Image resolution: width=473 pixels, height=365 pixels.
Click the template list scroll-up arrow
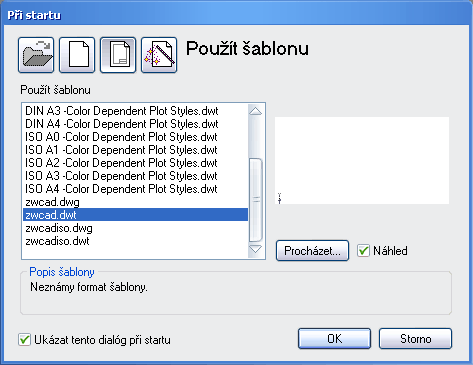(x=256, y=111)
